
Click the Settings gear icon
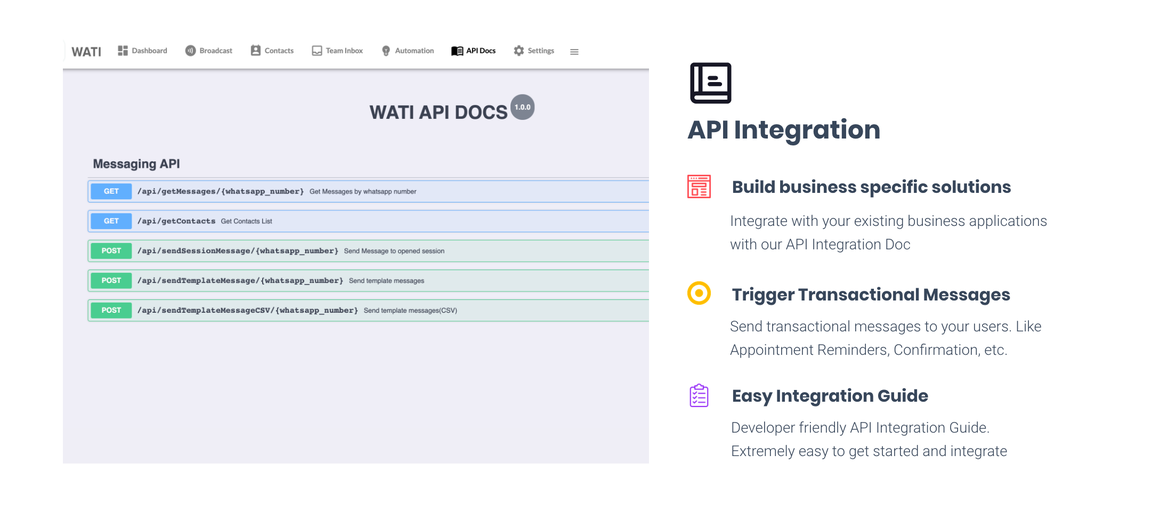pyautogui.click(x=519, y=51)
